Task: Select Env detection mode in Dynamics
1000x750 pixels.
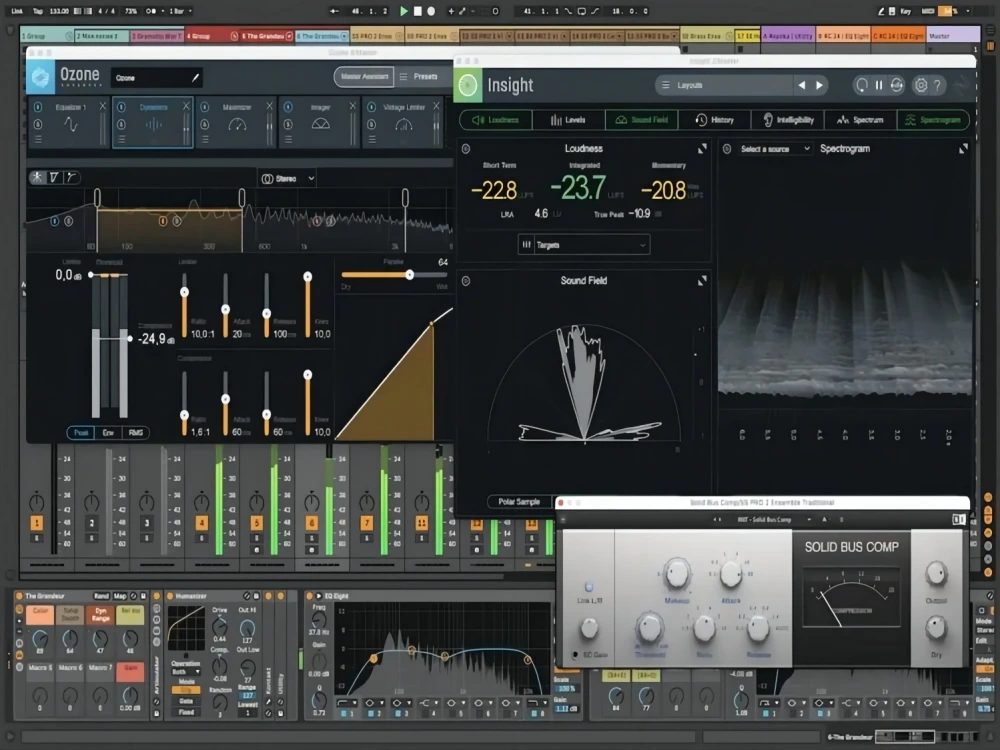Action: pyautogui.click(x=108, y=433)
